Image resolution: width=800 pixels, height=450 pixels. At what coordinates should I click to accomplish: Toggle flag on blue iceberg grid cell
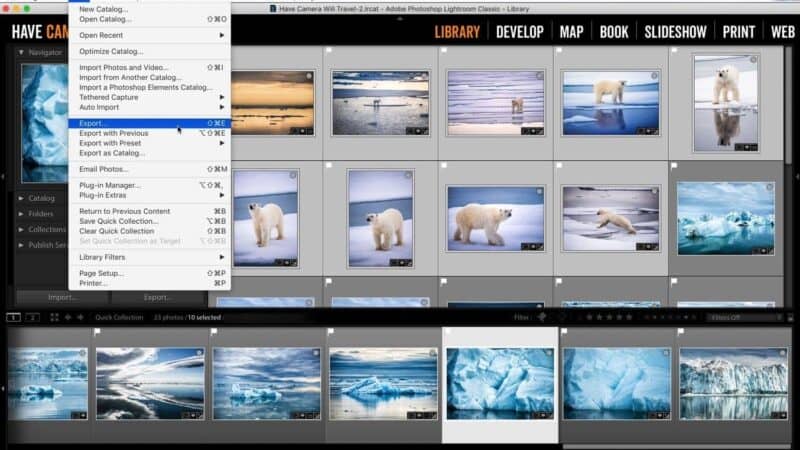674,166
